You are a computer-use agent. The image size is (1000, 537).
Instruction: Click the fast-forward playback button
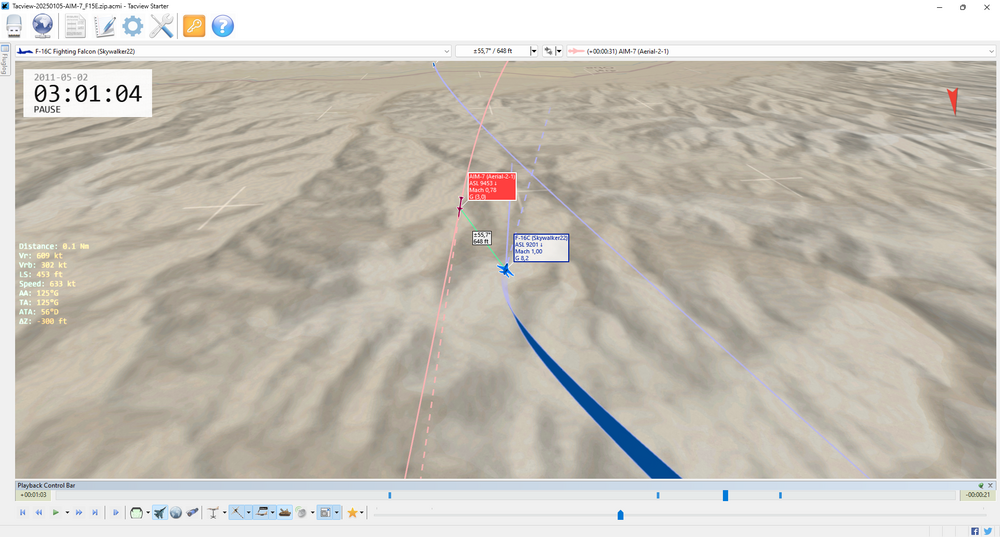(x=79, y=512)
